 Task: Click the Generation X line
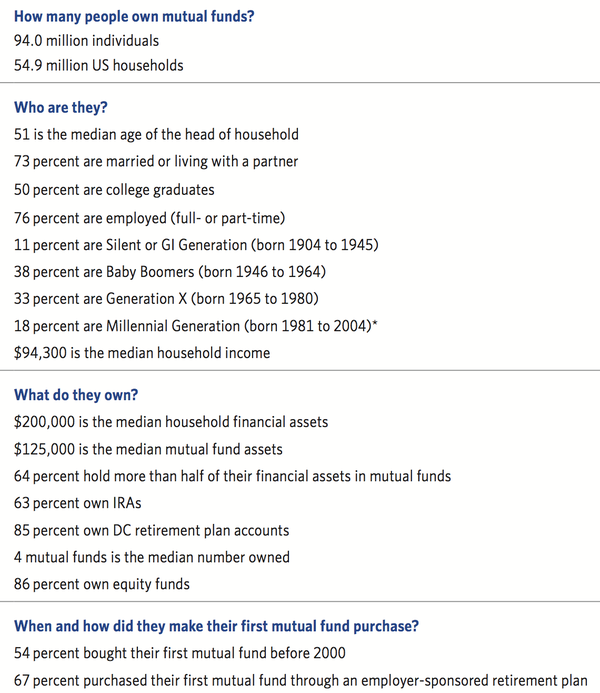[x=166, y=299]
